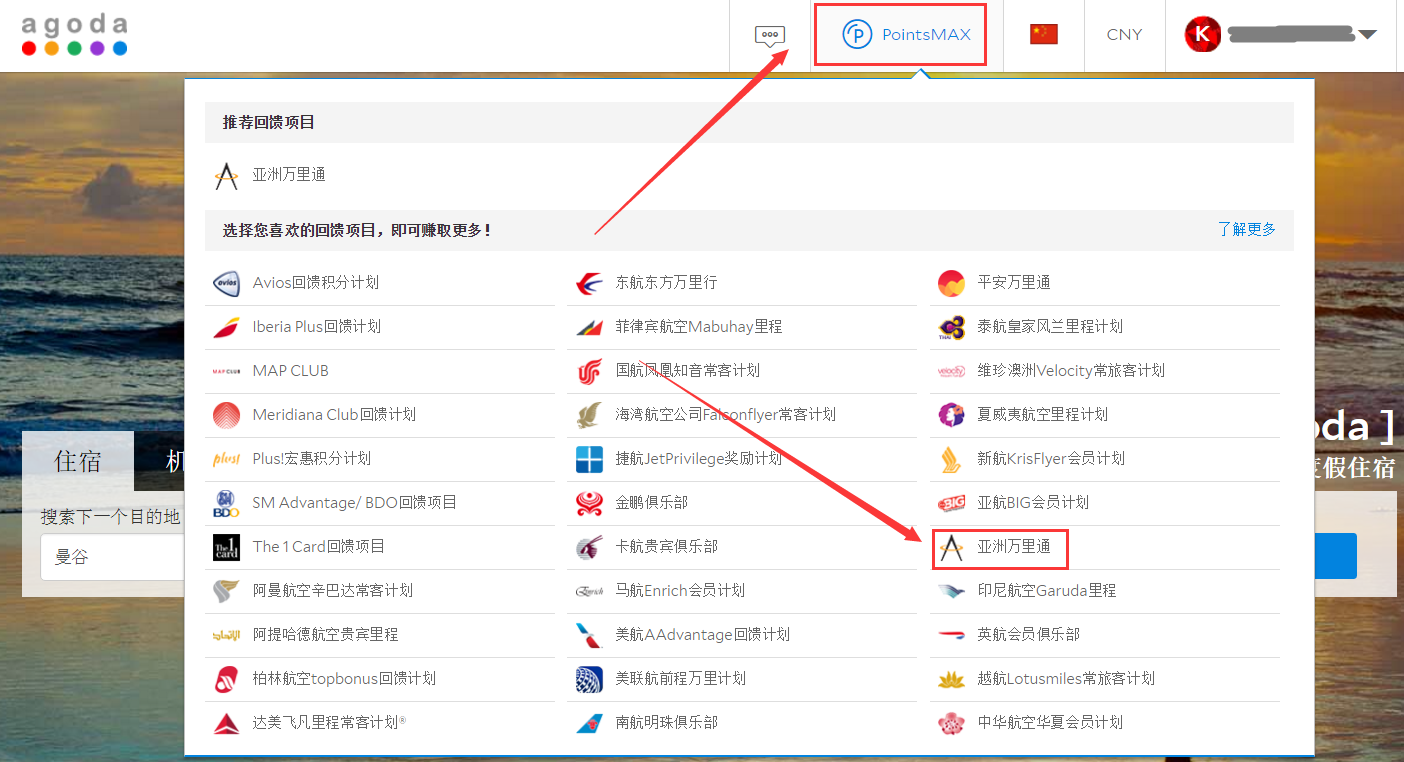Choose 亚洲万里通 in the third column
The height and width of the screenshot is (762, 1404).
(1014, 547)
